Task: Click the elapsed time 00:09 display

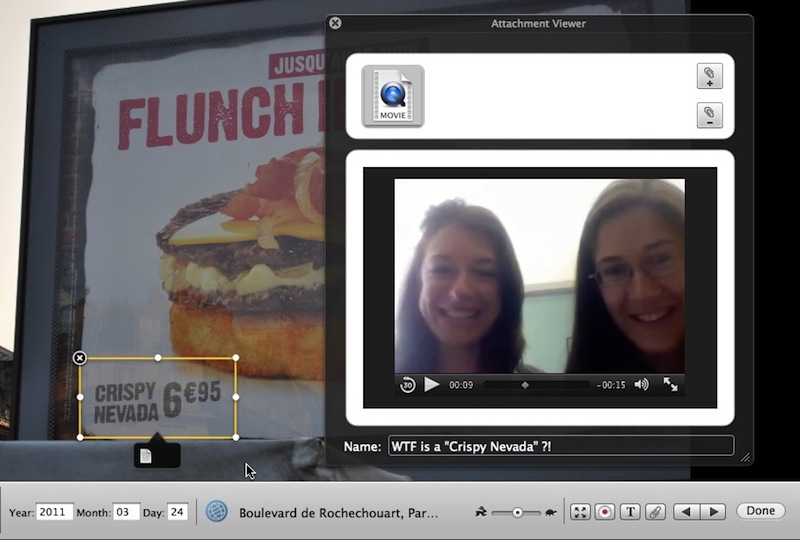Action: (x=461, y=385)
